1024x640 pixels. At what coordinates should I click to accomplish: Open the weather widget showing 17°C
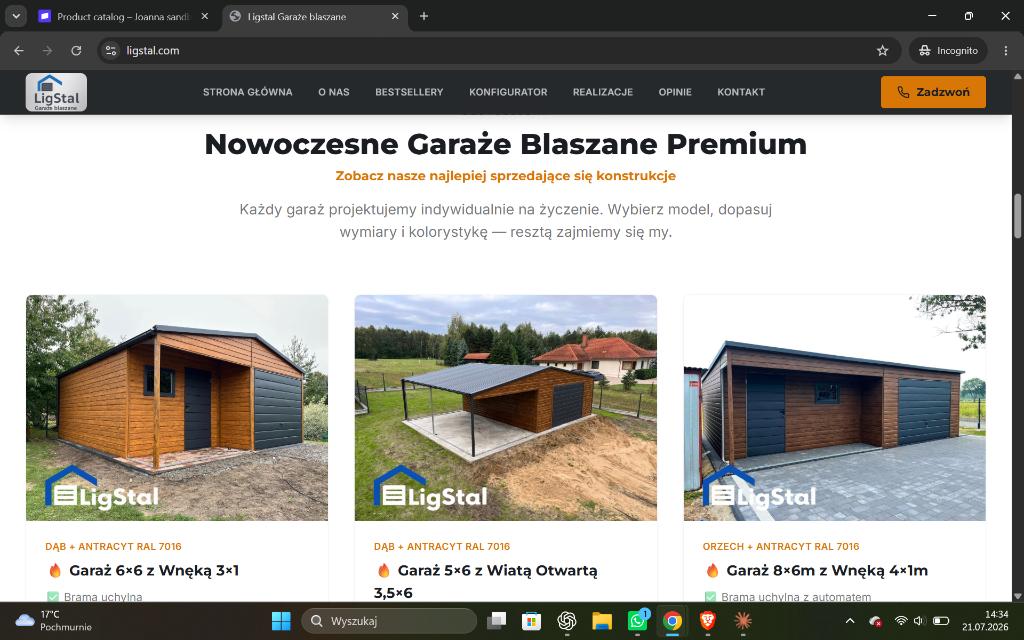[54, 620]
